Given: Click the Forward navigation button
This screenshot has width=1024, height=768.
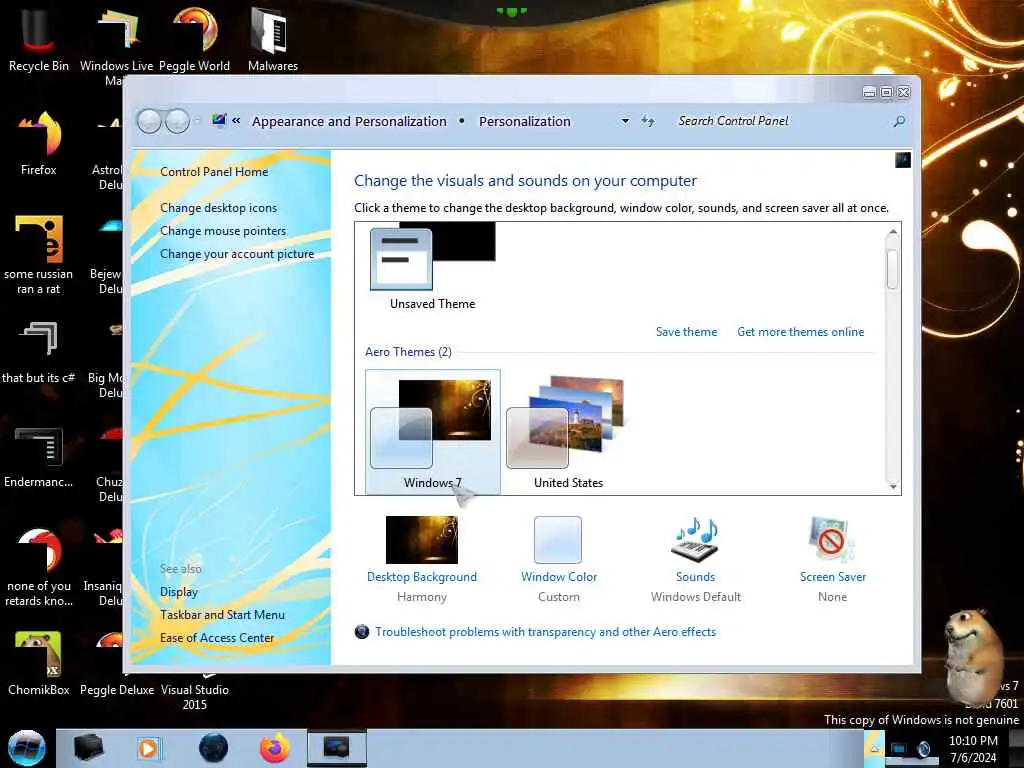Looking at the screenshot, I should click(x=177, y=121).
